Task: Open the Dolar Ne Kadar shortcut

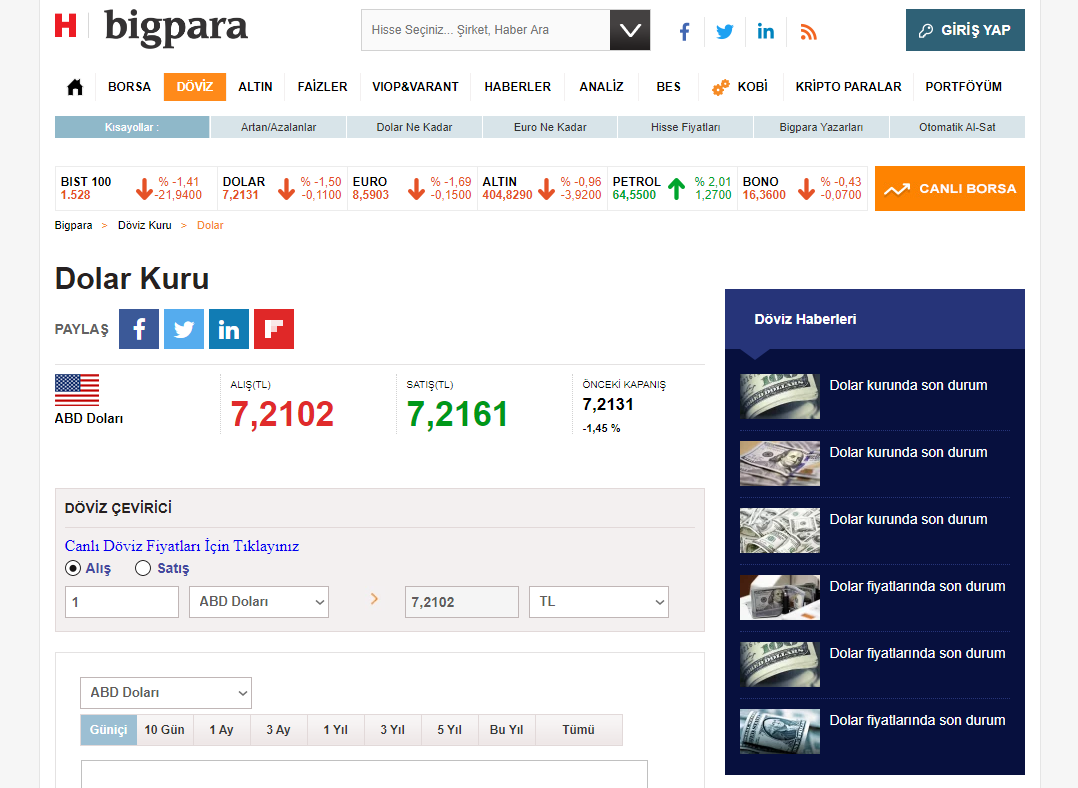Action: pos(415,127)
